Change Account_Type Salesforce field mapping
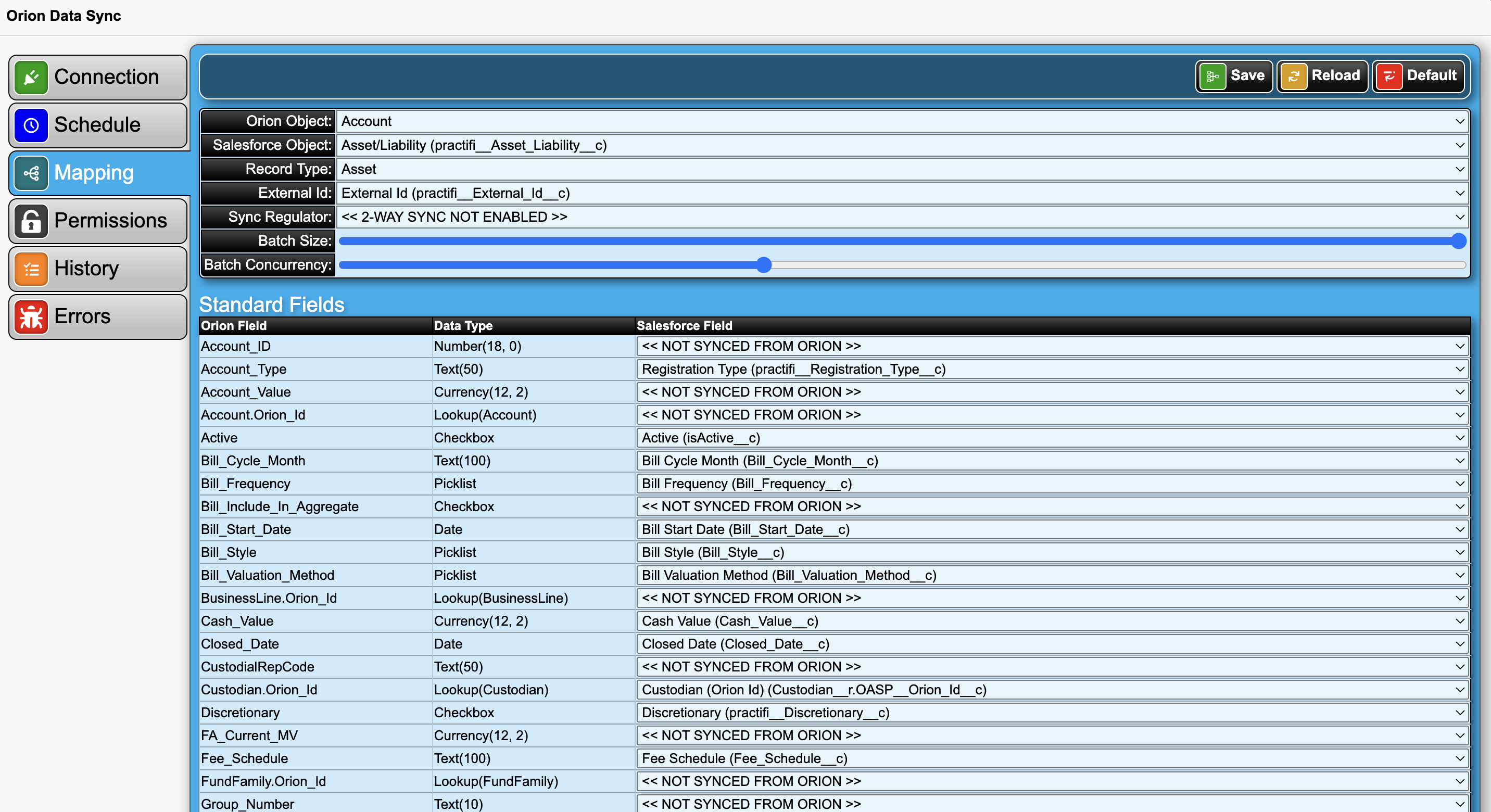The image size is (1491, 812). tap(1052, 369)
